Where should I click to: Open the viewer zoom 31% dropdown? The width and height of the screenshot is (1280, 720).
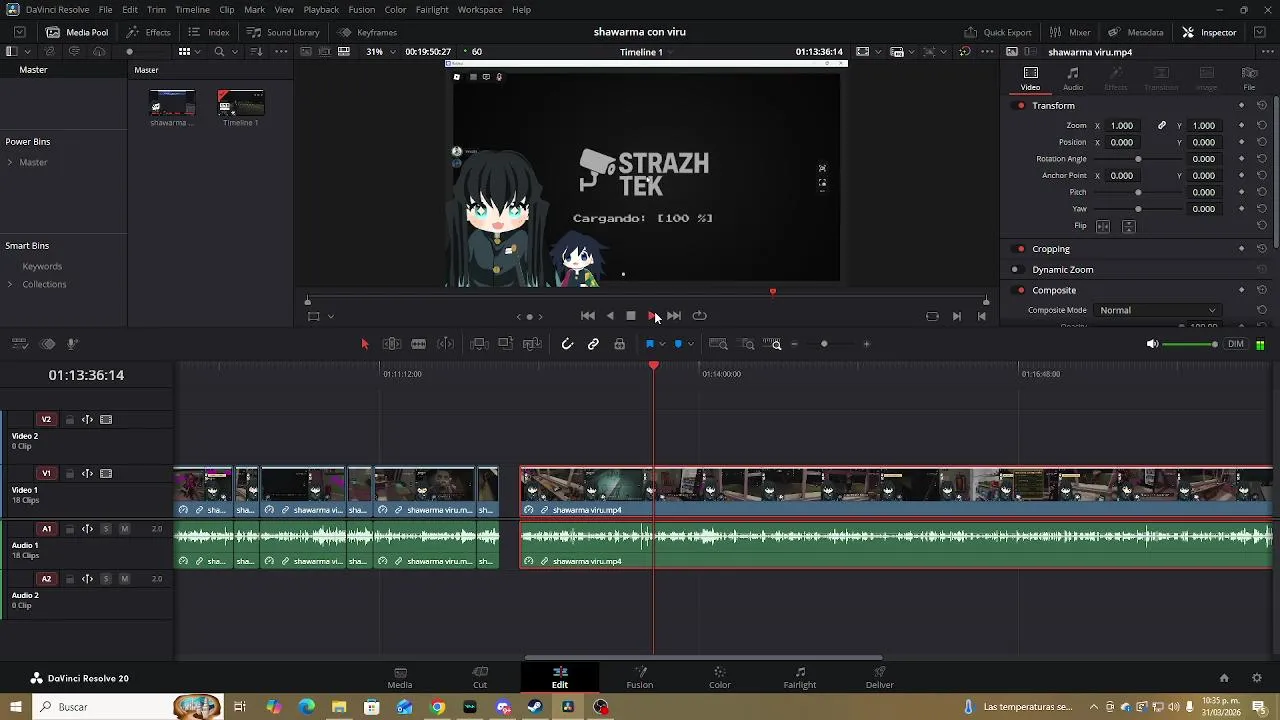click(379, 51)
